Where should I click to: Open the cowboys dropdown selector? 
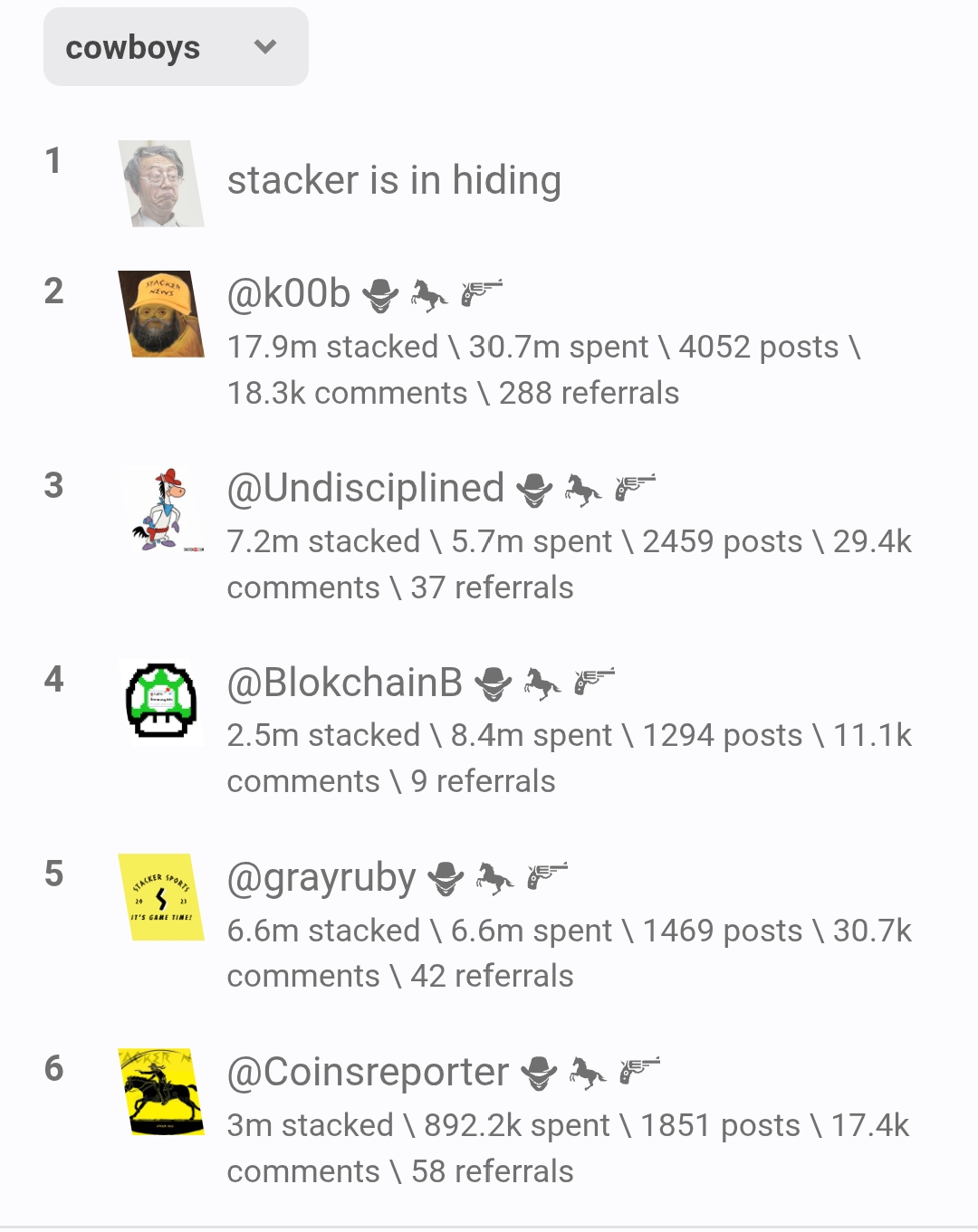tap(176, 47)
